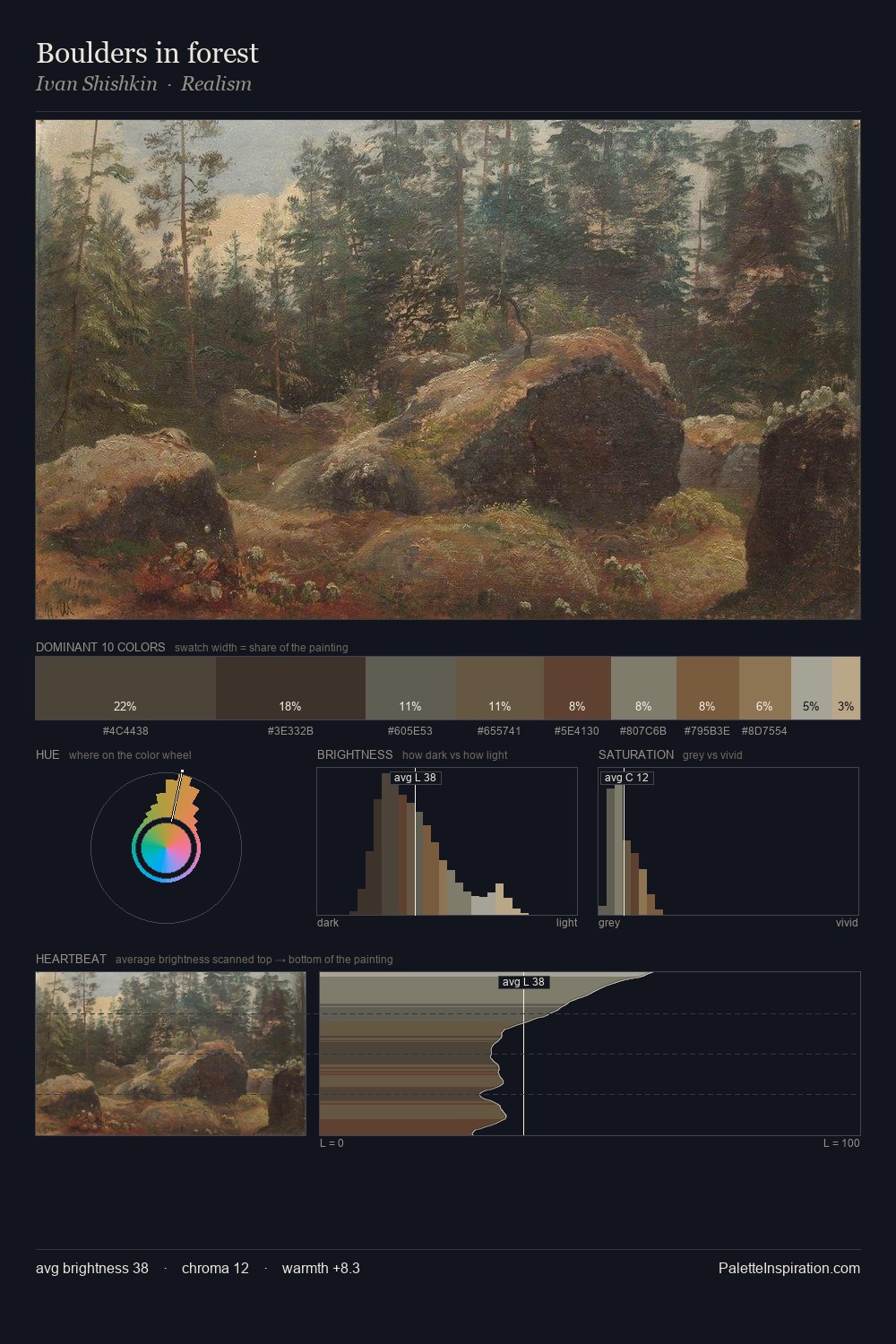The width and height of the screenshot is (896, 1344).
Task: Click the L = 100 axis label
Action: [x=841, y=1143]
